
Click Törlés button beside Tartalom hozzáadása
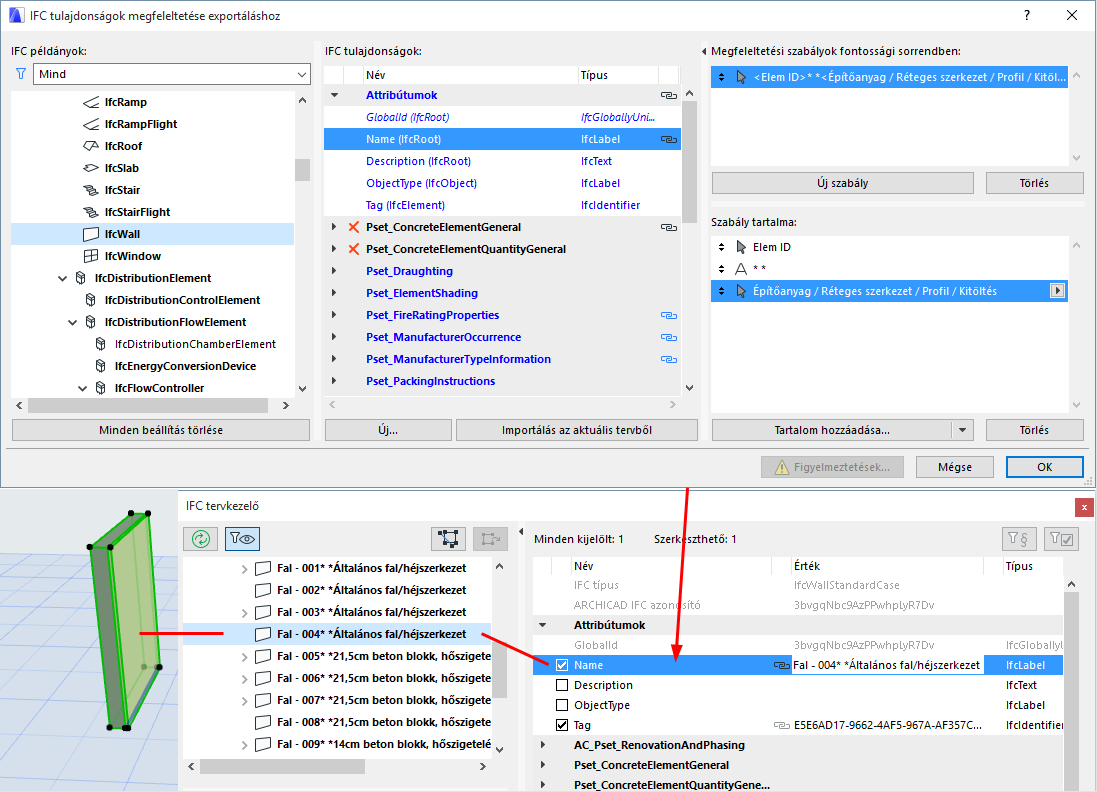pos(1034,430)
